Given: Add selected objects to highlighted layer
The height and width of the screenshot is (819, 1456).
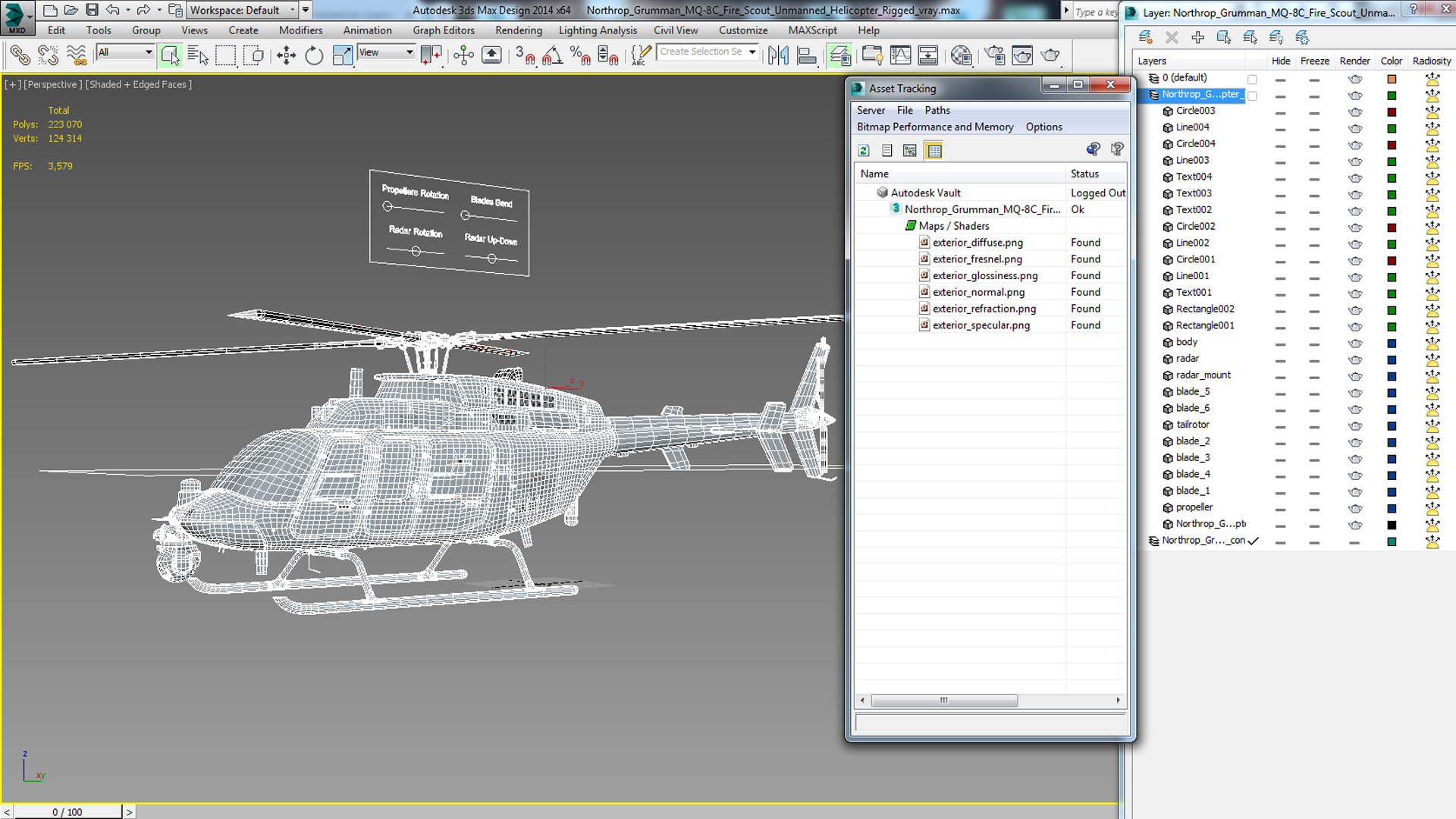Looking at the screenshot, I should [1197, 37].
